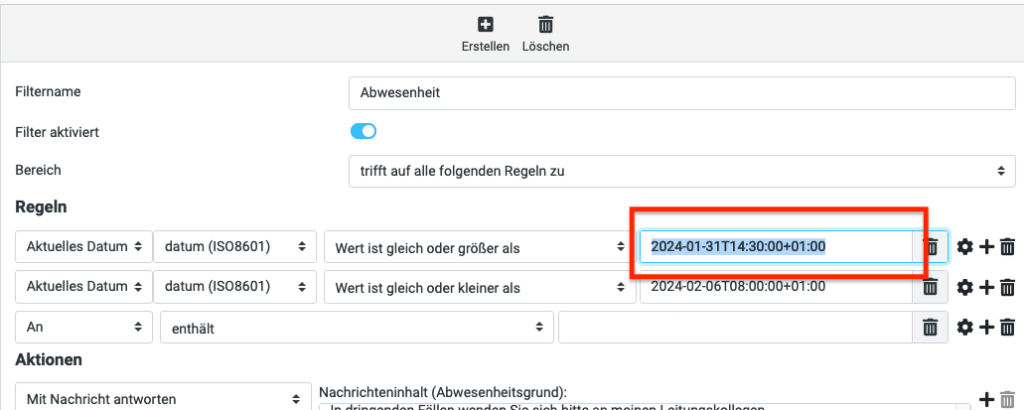Open gear settings for the 'An' rule

pos(965,326)
